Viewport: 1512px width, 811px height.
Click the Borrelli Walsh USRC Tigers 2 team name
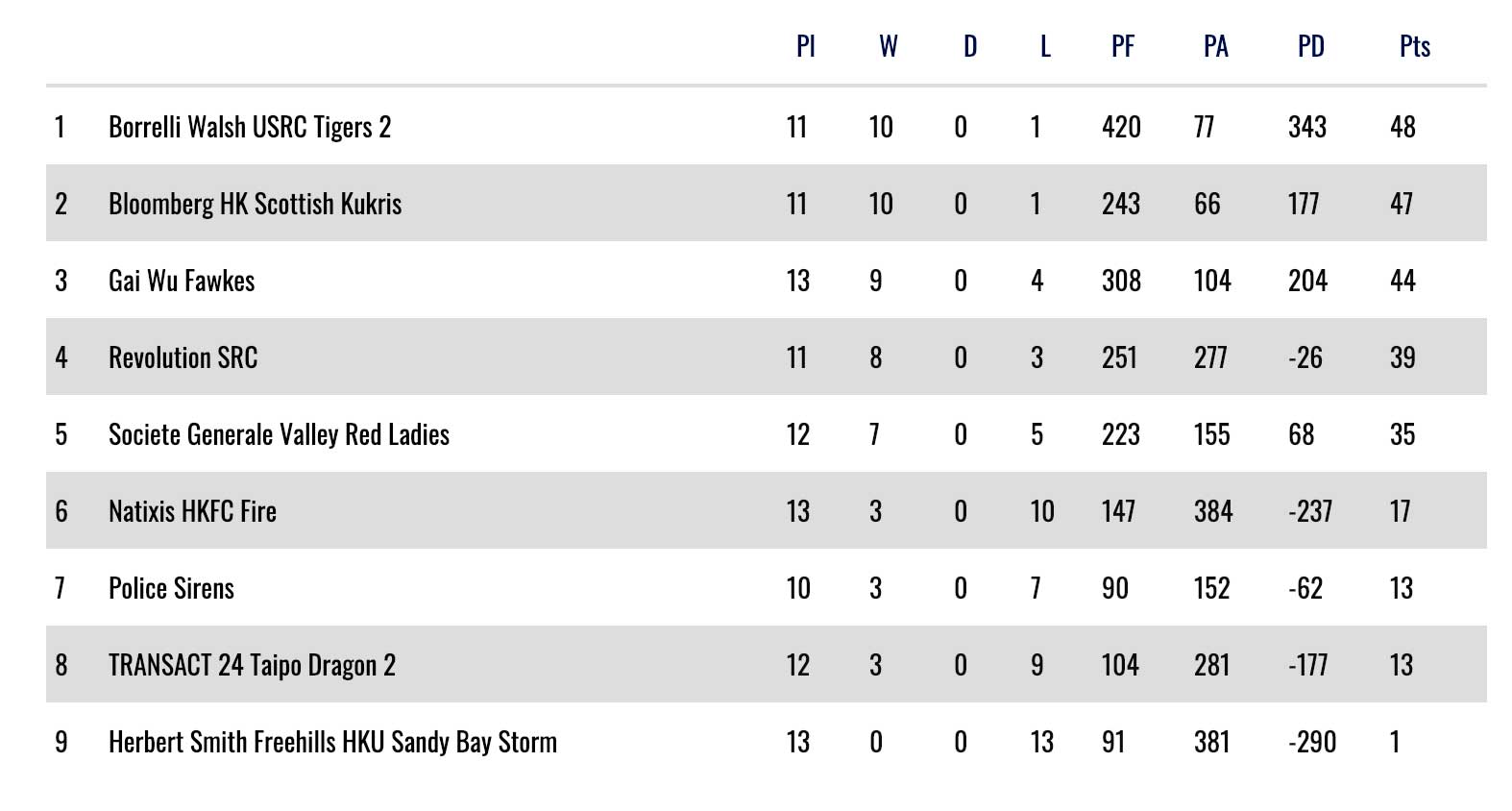click(x=250, y=127)
